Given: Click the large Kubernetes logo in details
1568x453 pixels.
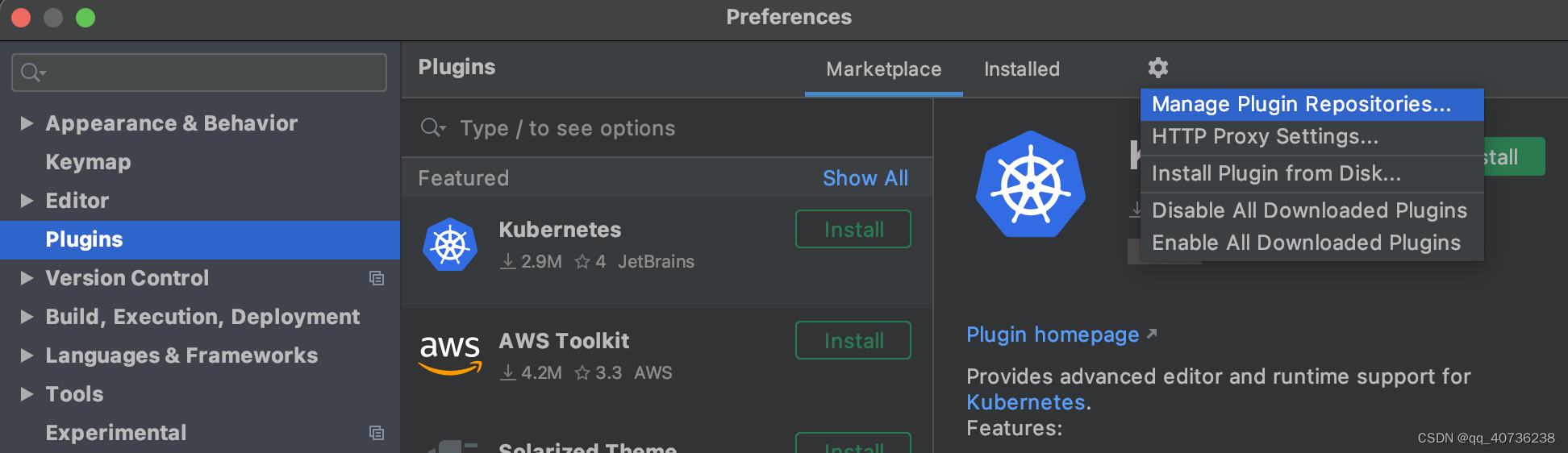Looking at the screenshot, I should point(1030,185).
